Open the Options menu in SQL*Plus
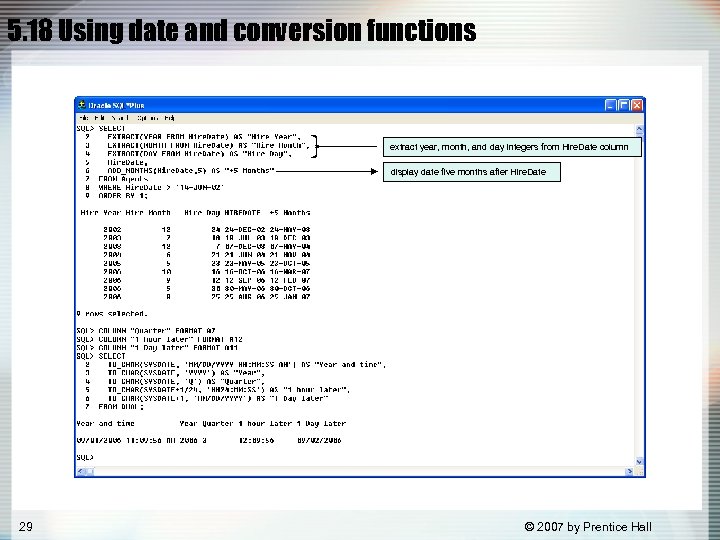 (148, 118)
